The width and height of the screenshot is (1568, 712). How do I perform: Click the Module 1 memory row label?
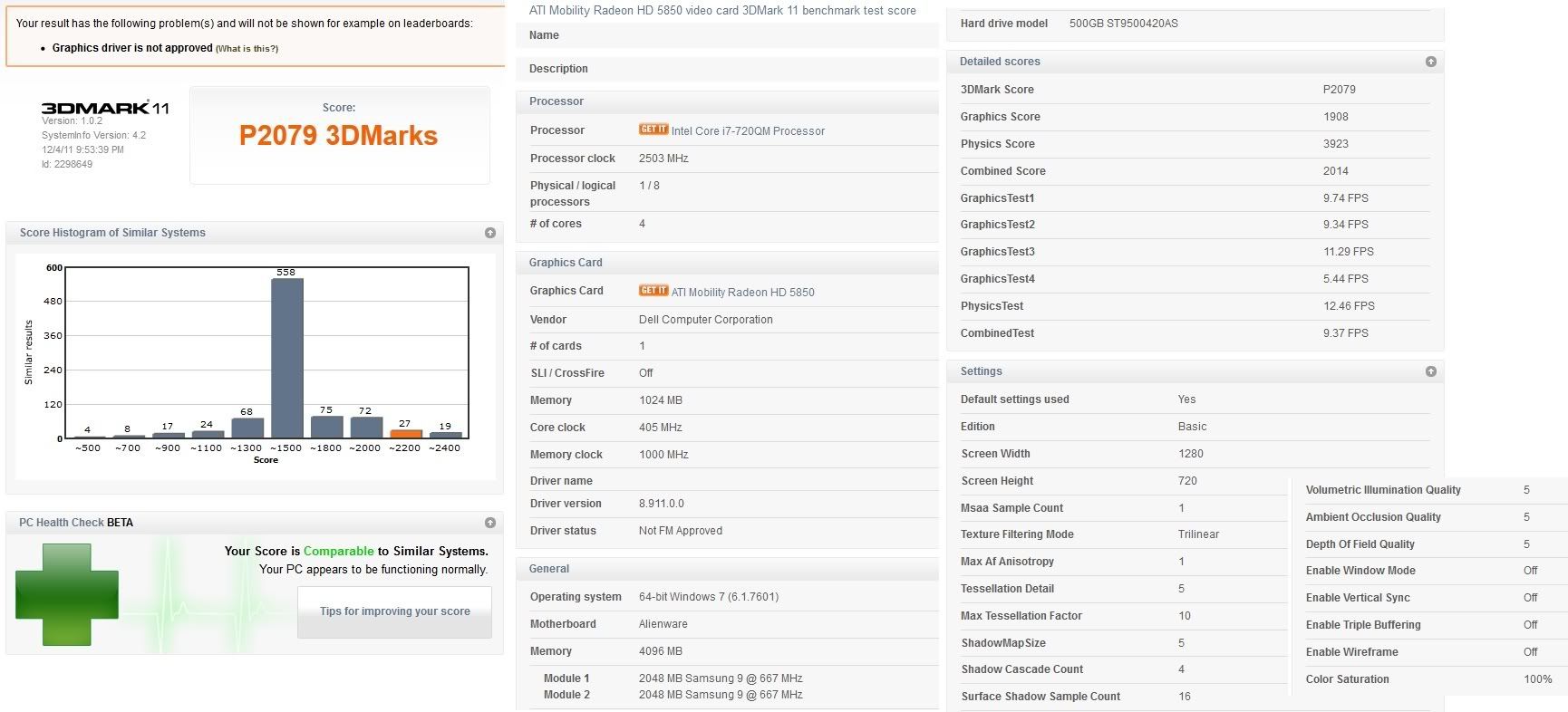566,678
